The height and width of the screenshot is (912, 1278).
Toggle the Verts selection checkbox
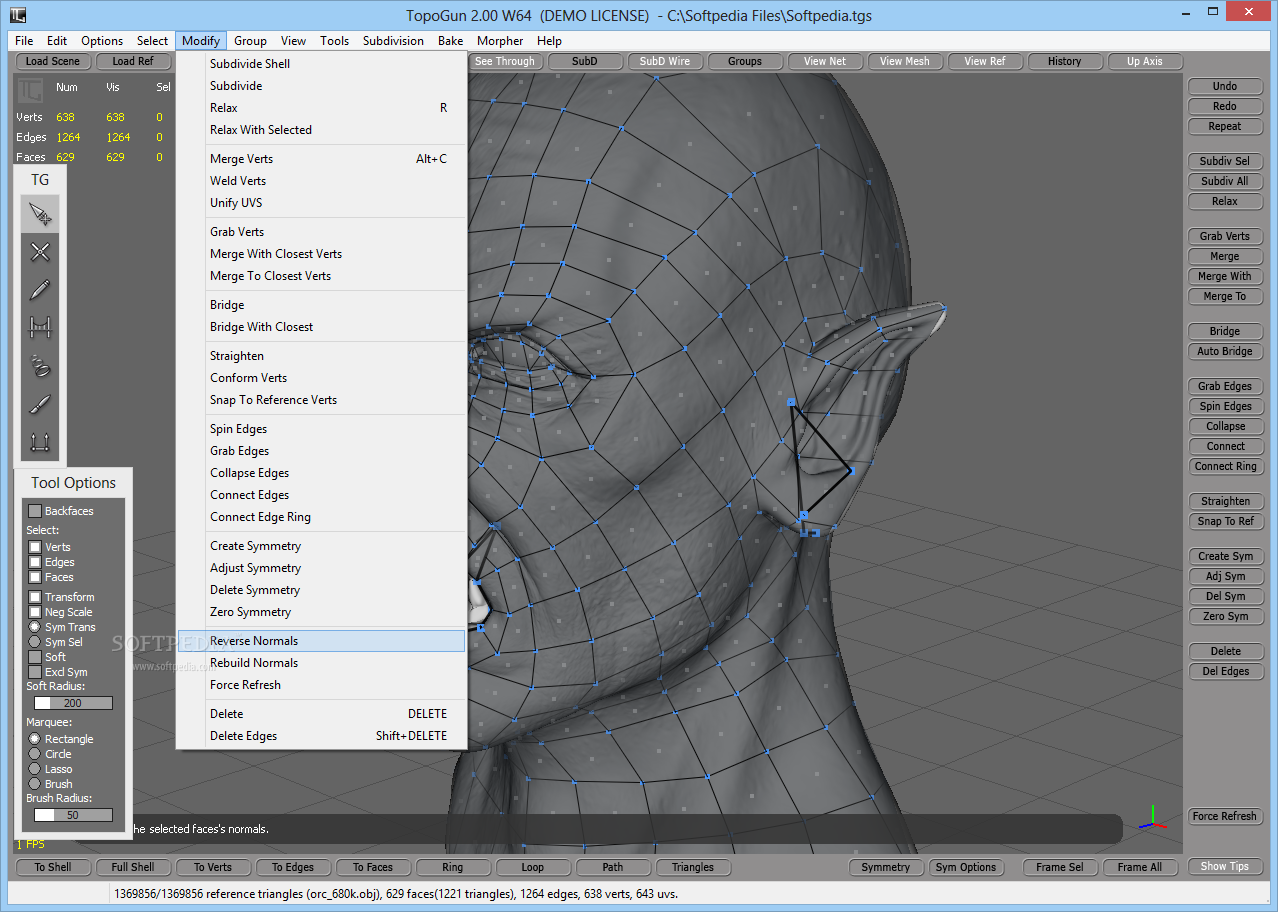[35, 547]
